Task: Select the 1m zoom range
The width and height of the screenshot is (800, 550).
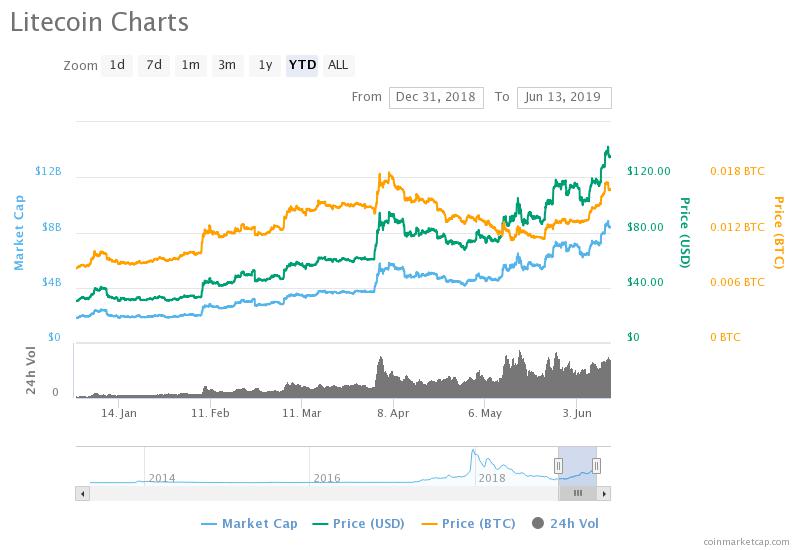Action: pos(190,65)
